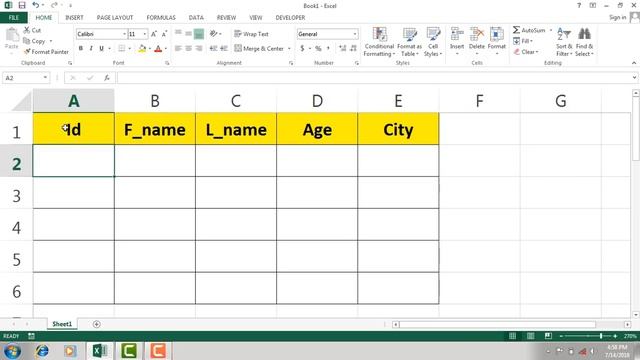Click the Select All corner triangle
Screen dimensions: 640x360
22,101
